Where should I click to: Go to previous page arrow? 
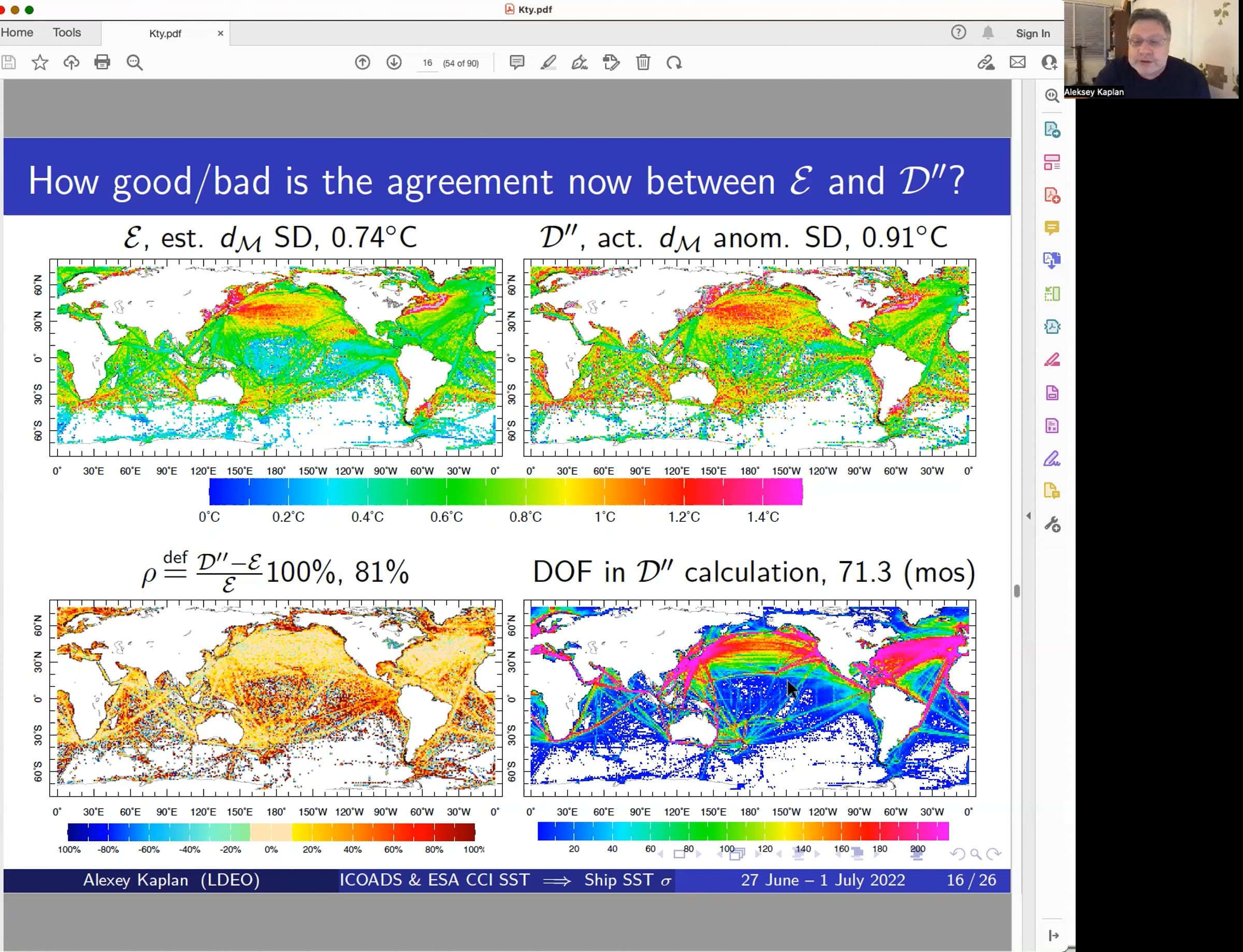pos(363,62)
